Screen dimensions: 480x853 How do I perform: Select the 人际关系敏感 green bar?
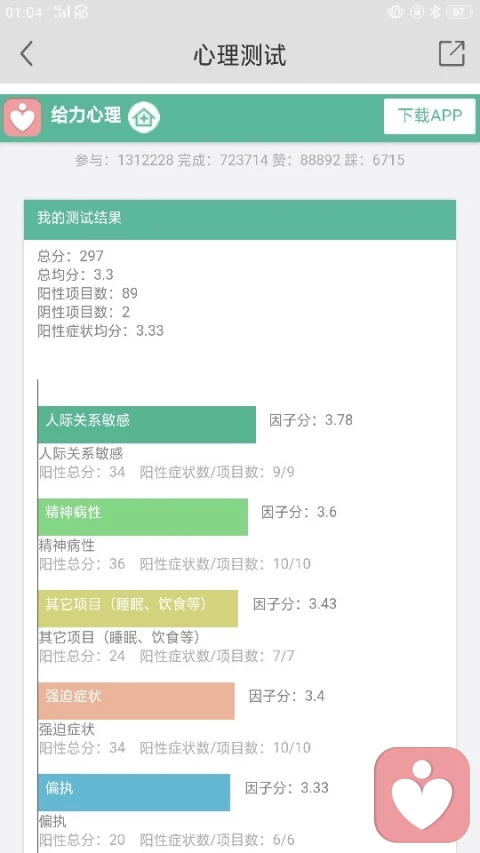[x=147, y=424]
